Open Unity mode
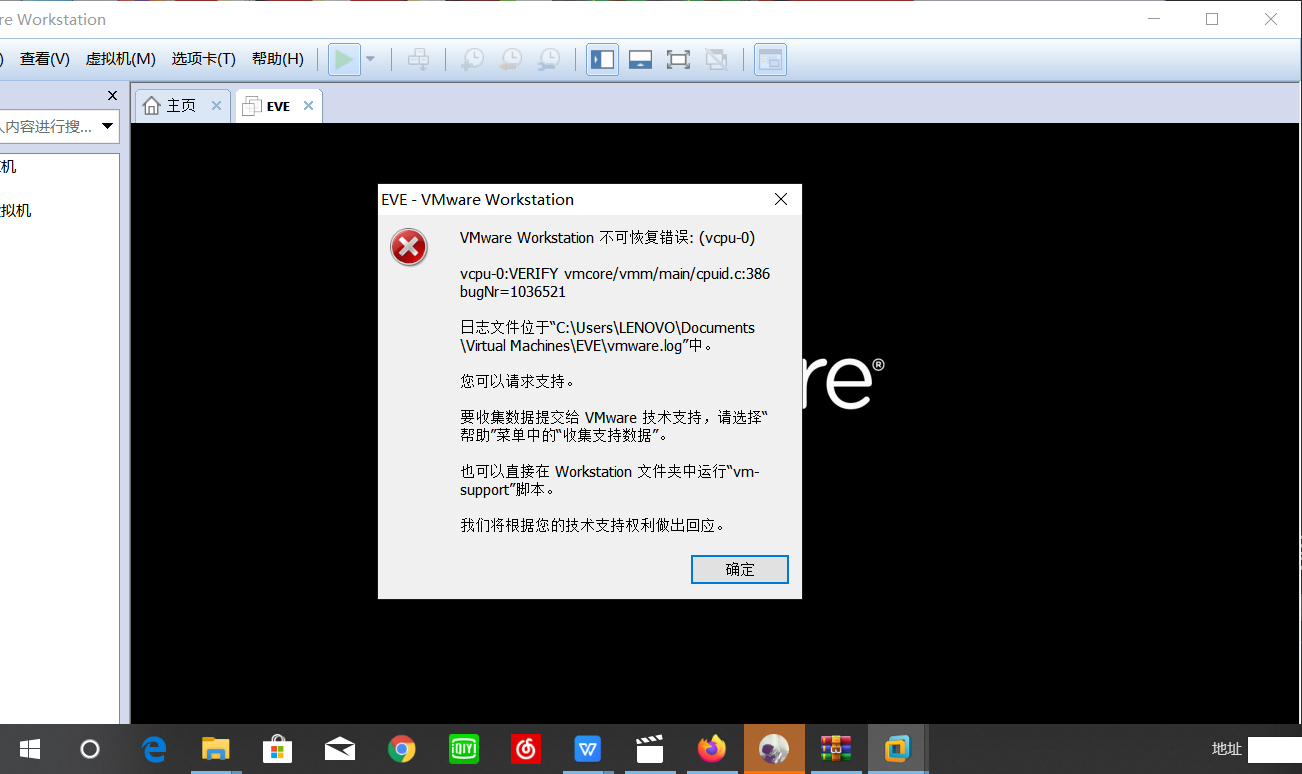The width and height of the screenshot is (1302, 774). pyautogui.click(x=716, y=59)
